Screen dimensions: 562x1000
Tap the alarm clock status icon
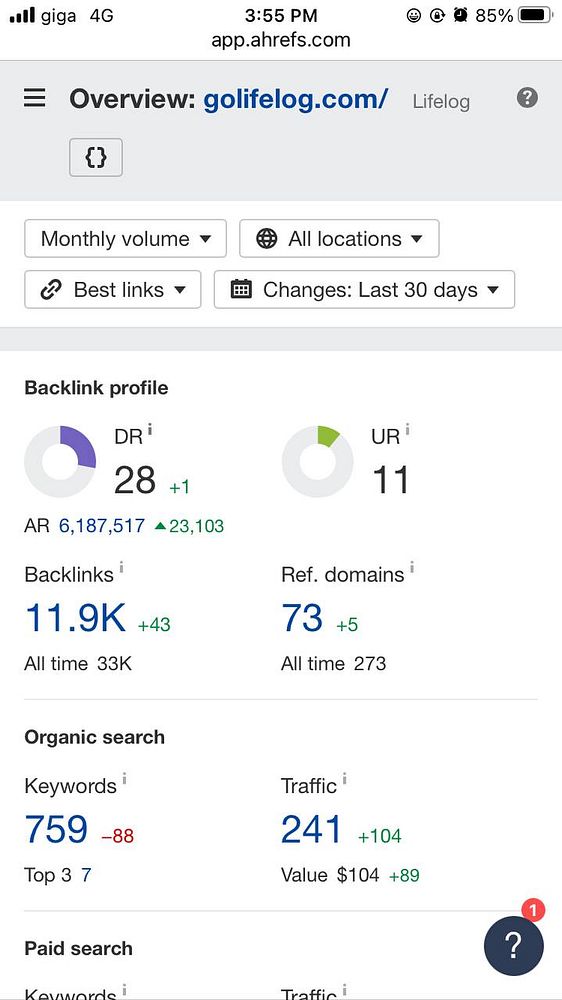(x=460, y=15)
